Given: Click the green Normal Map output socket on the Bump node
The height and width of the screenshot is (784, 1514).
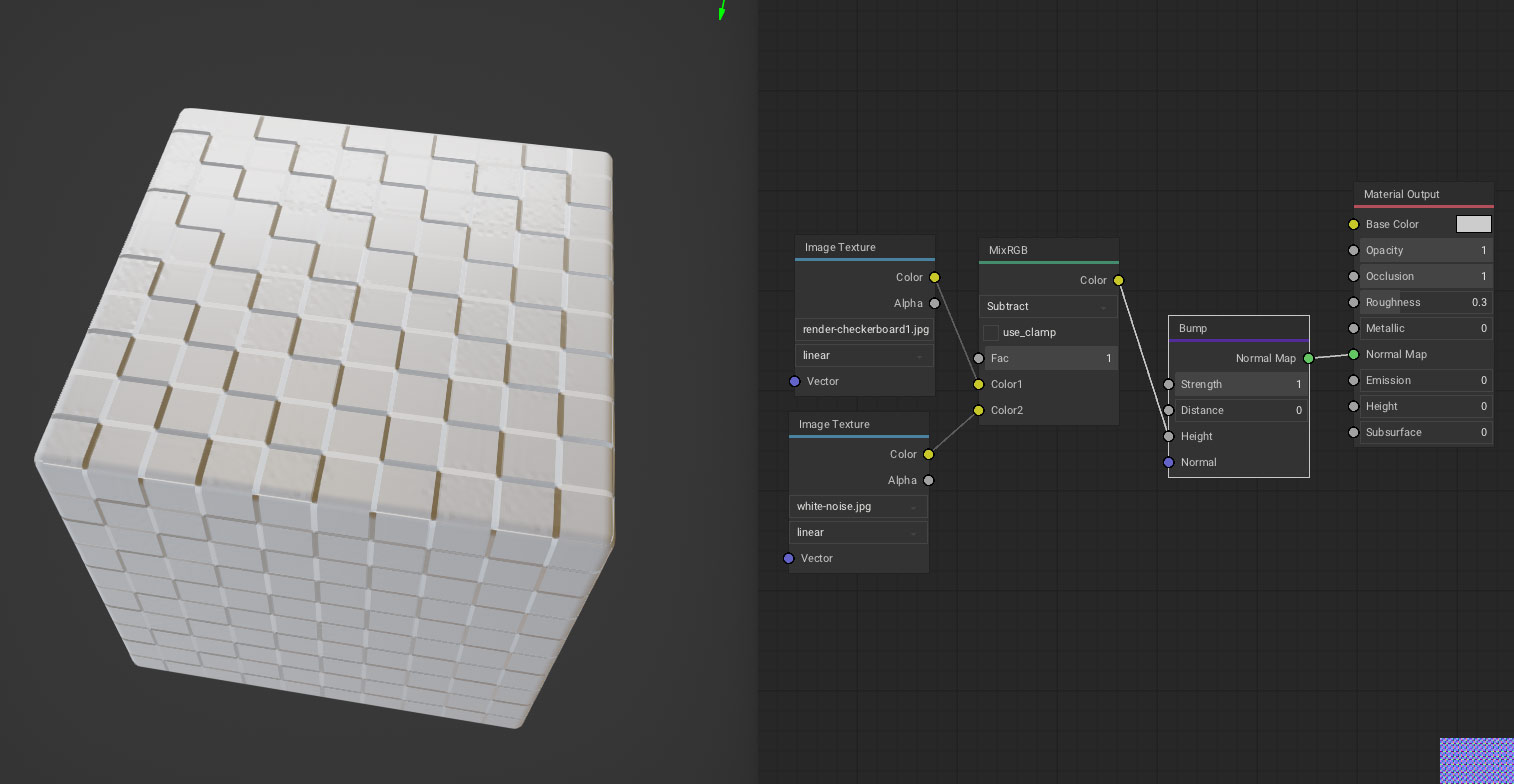Looking at the screenshot, I should (1308, 357).
